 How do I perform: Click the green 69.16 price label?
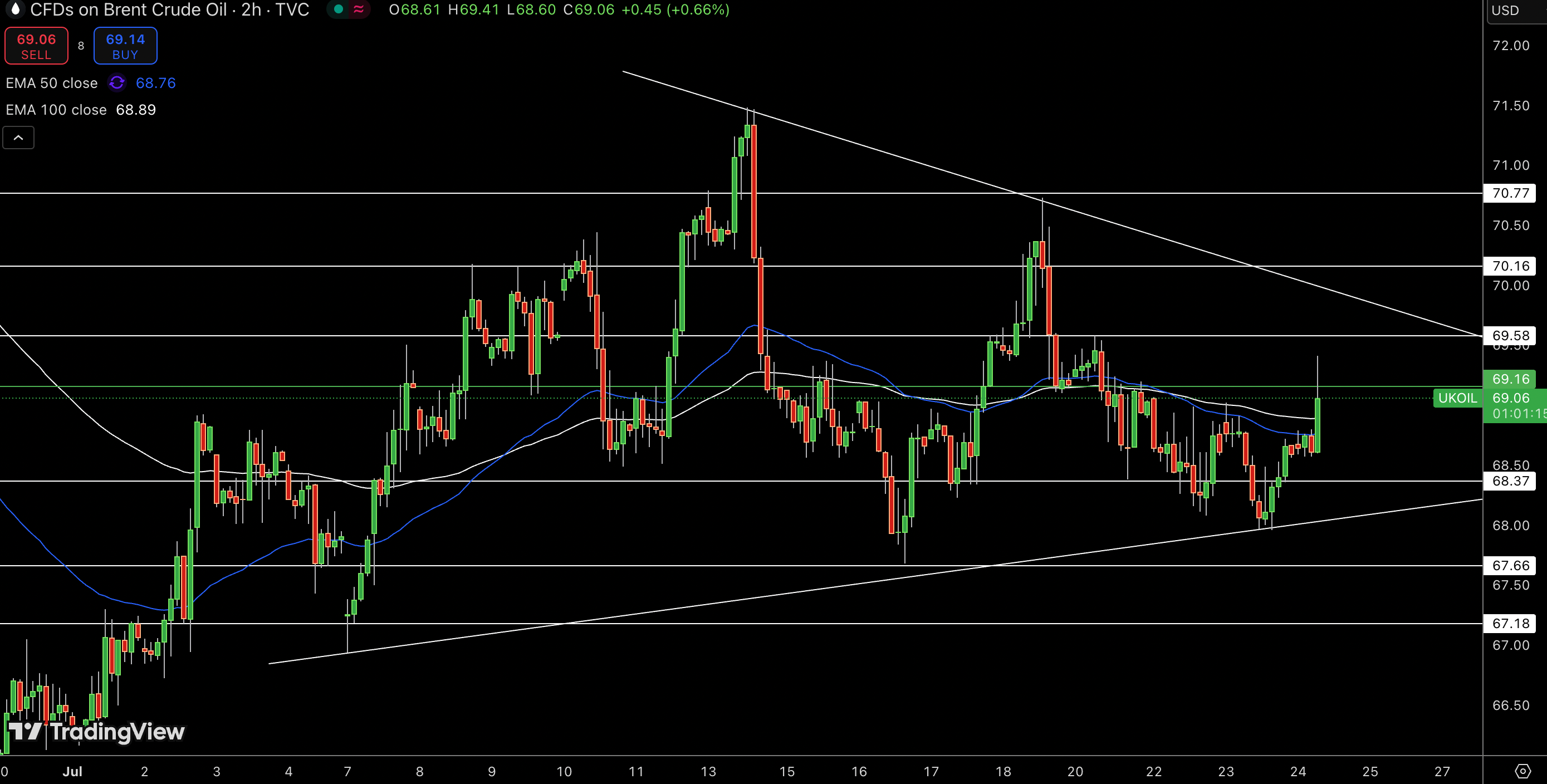1510,379
